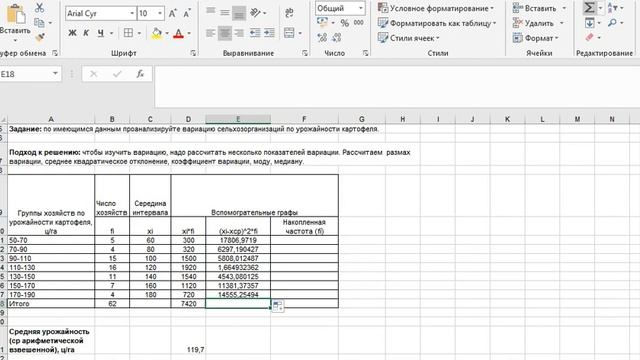Expand font color dropdown arrow
The height and width of the screenshot is (360, 640).
tap(189, 33)
